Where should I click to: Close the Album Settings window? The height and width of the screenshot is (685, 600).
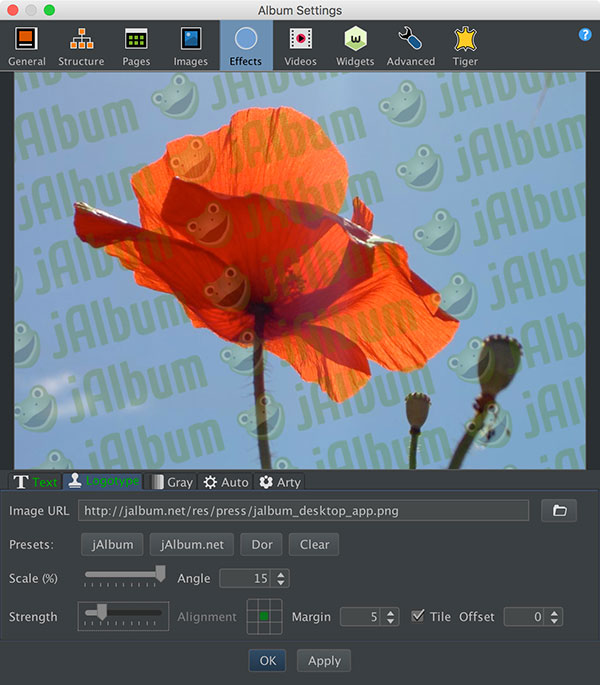tap(13, 10)
